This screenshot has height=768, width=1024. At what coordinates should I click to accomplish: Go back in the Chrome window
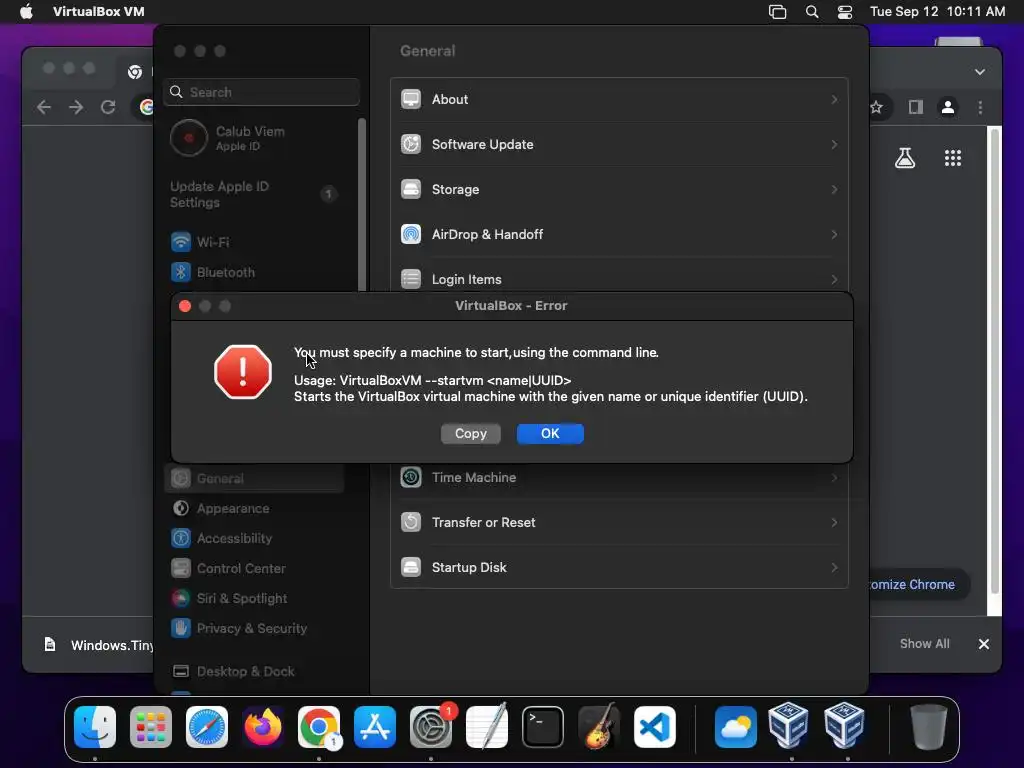click(44, 107)
